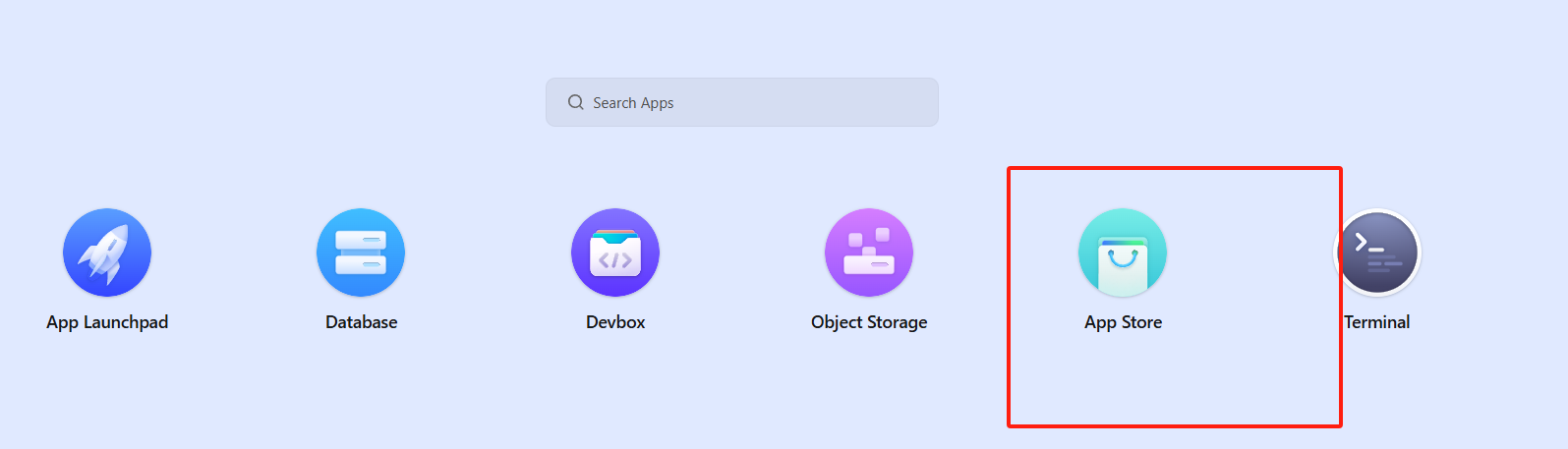Launch the Terminal prompt icon
The width and height of the screenshot is (1568, 449).
pyautogui.click(x=1377, y=253)
